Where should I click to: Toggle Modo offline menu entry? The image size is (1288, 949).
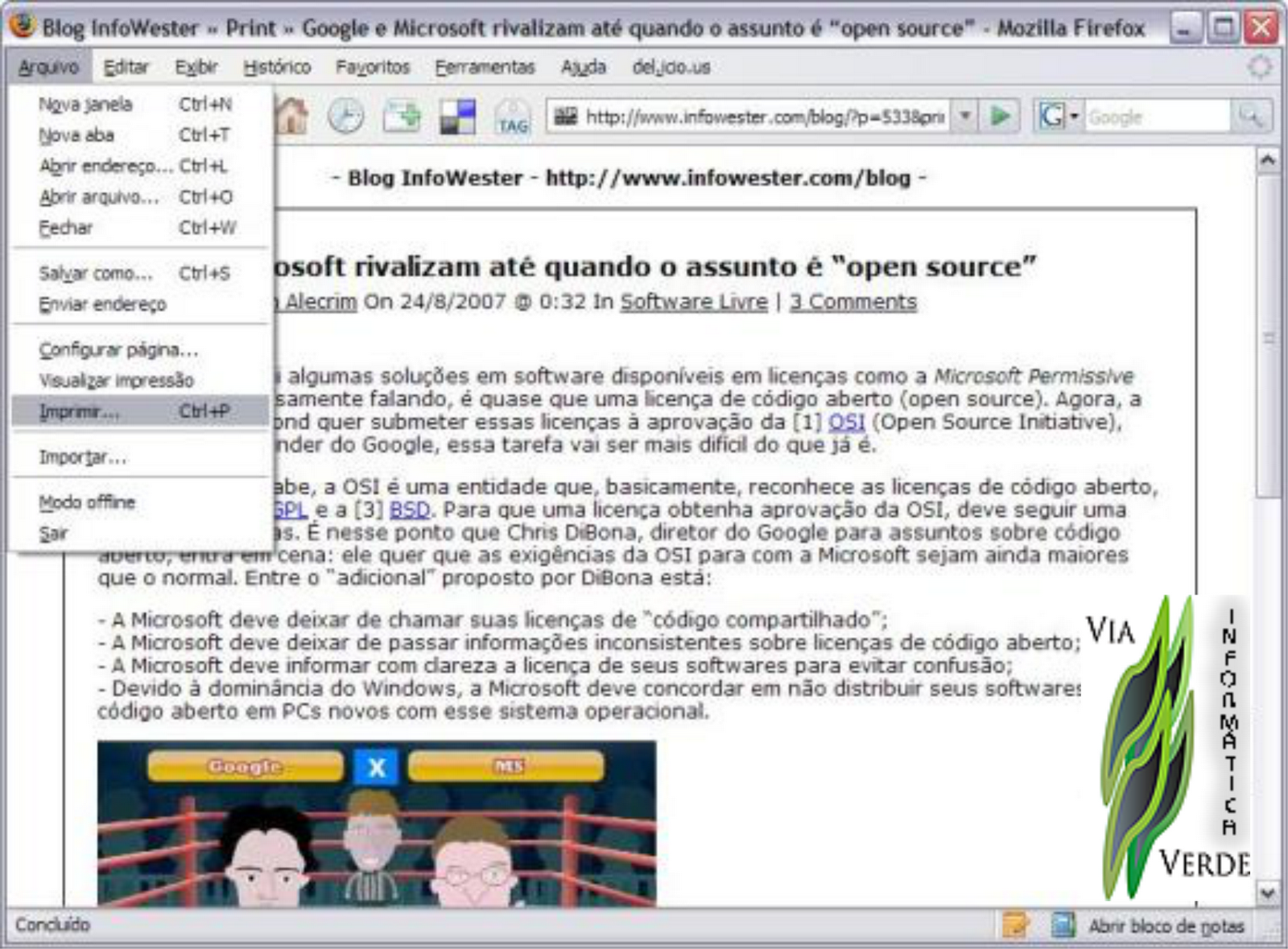coord(141,502)
